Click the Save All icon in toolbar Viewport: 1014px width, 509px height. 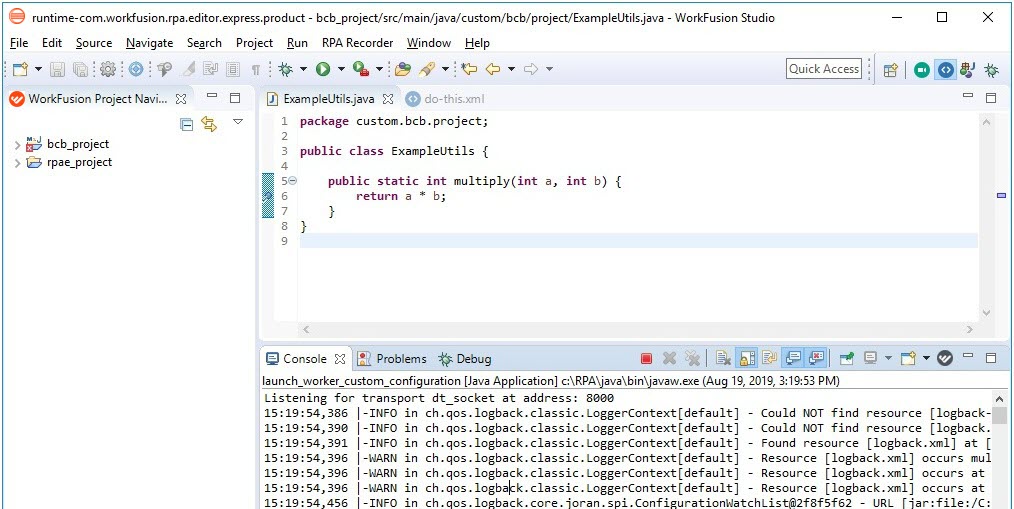click(x=80, y=69)
